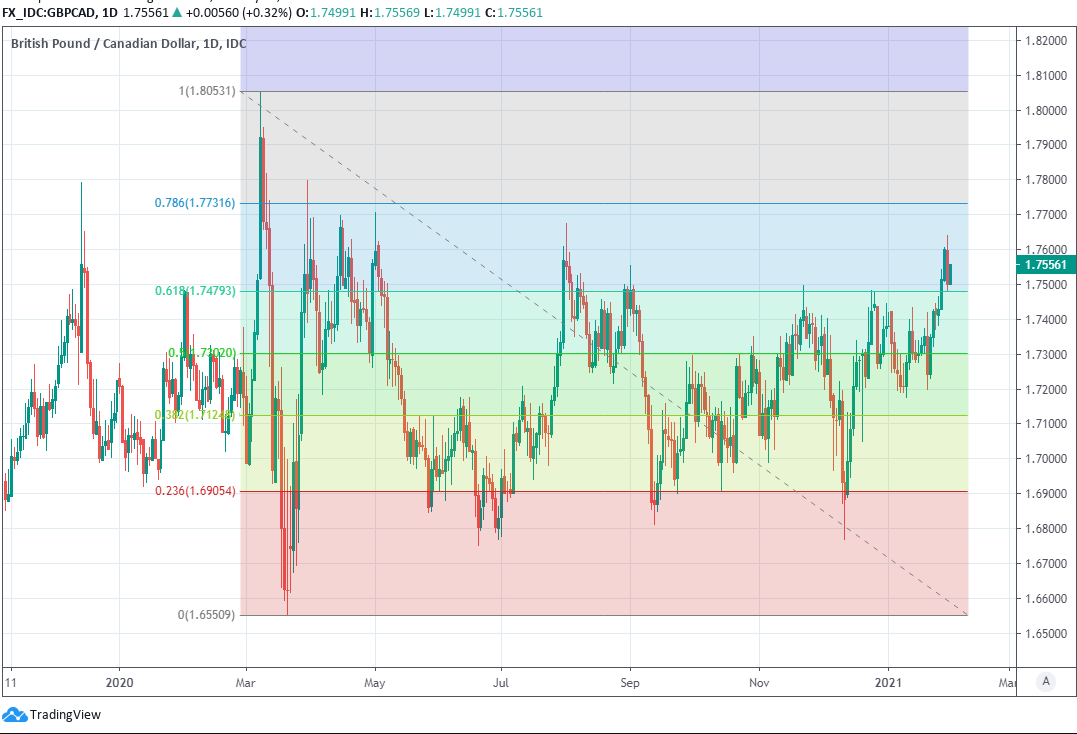Click the 1.65000 label on price axis

1043,634
